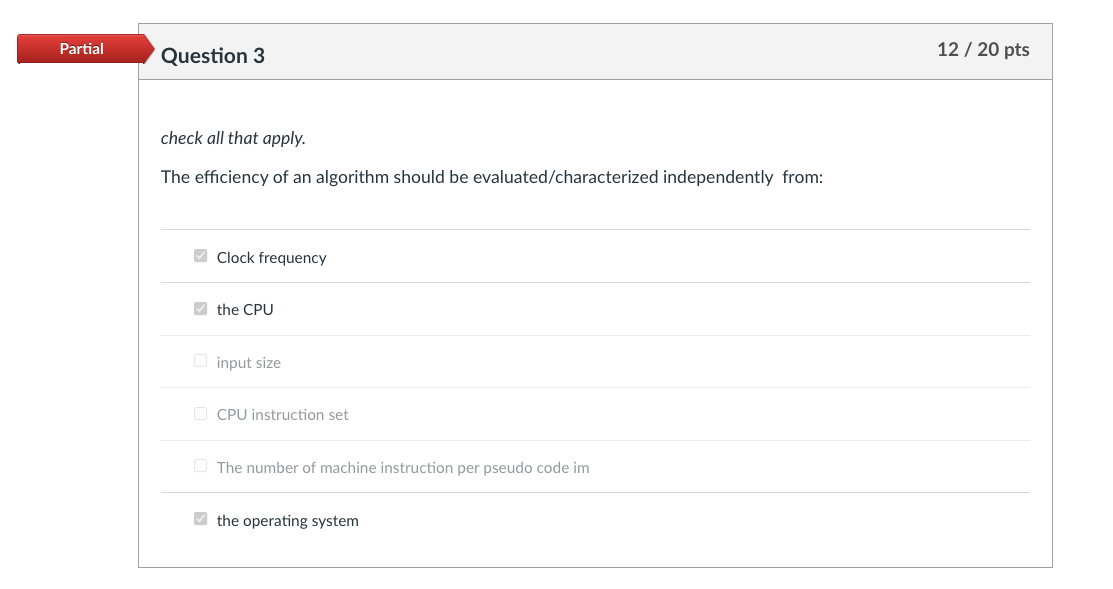Uncheck the Clock frequency checkbox
Viewport: 1113px width, 589px height.
click(x=200, y=256)
